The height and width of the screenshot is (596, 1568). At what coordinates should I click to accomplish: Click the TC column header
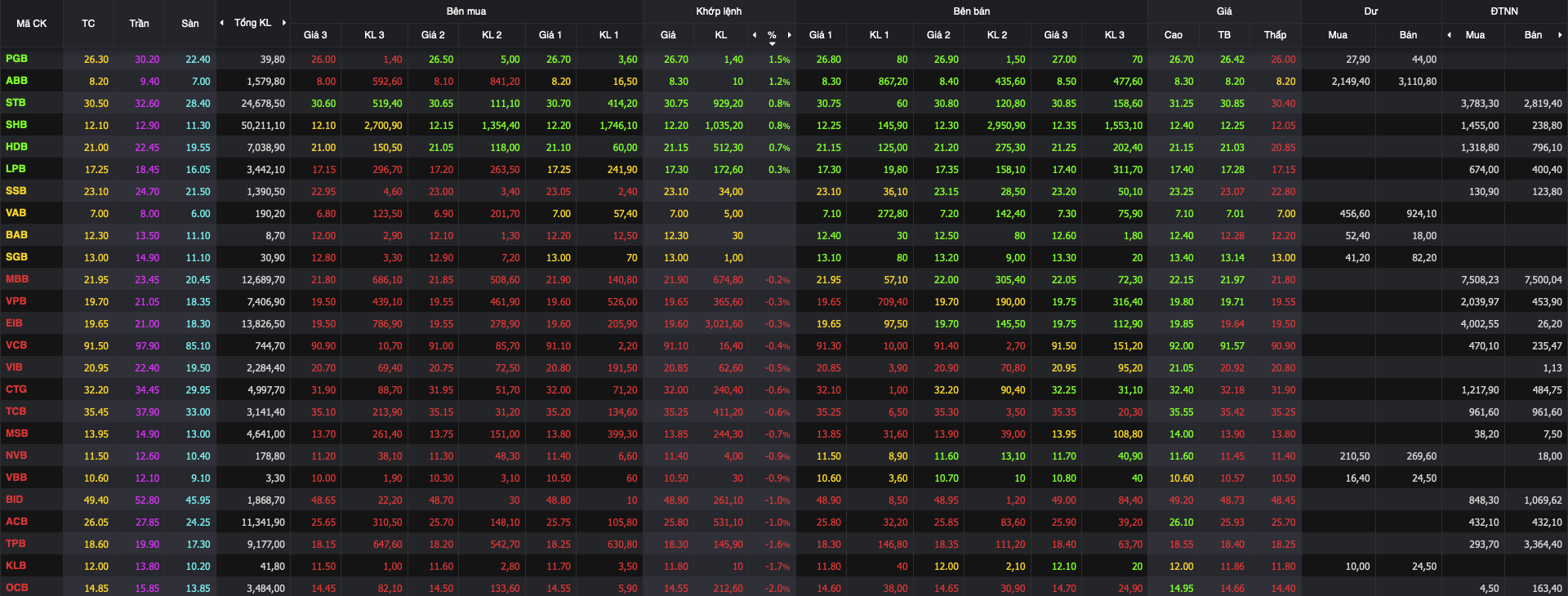(x=88, y=24)
